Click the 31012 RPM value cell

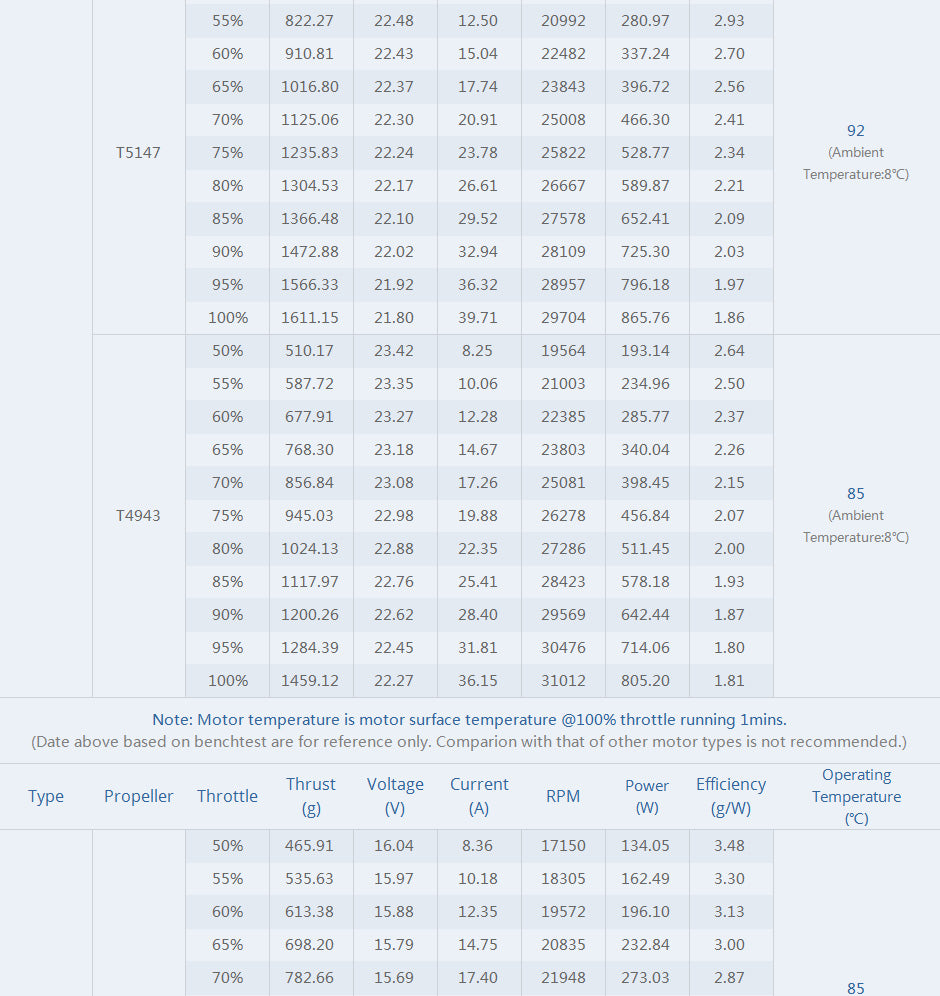coord(563,681)
